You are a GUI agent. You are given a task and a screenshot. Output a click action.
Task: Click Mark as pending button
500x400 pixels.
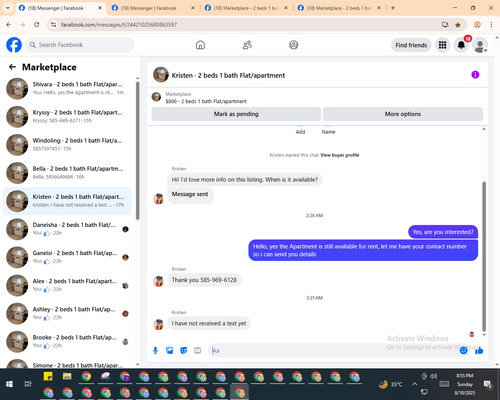tap(236, 114)
